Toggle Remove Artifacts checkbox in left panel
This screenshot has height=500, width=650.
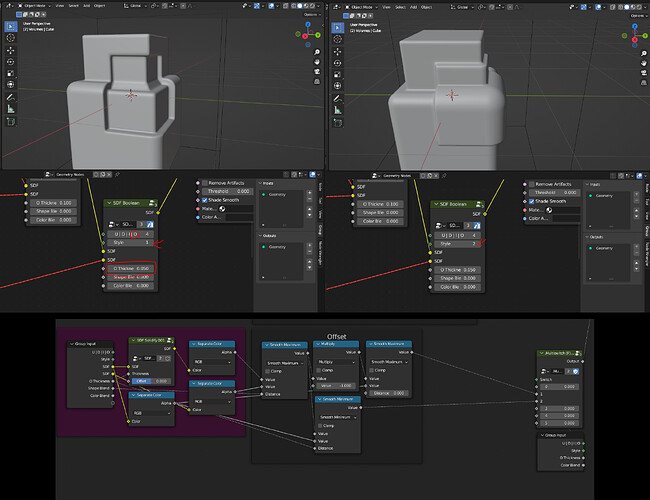click(205, 183)
